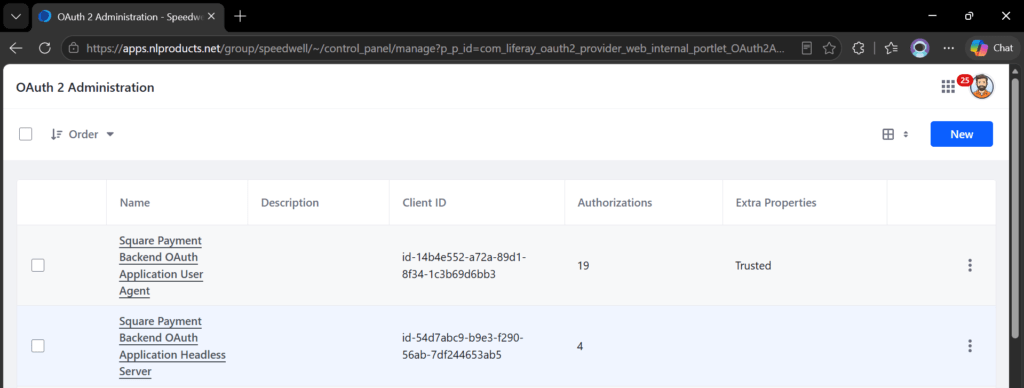Open actions menu for User Agent row

pos(970,265)
